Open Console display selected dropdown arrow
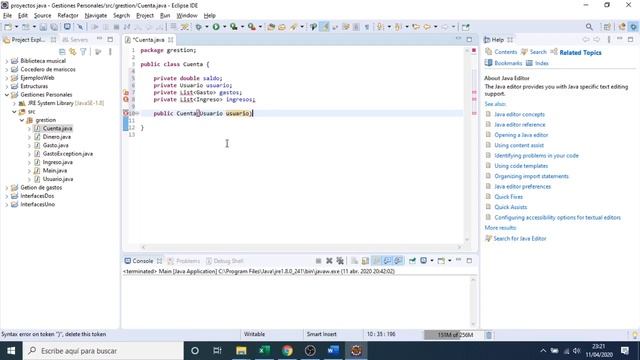This screenshot has height=360, width=640. [432, 261]
